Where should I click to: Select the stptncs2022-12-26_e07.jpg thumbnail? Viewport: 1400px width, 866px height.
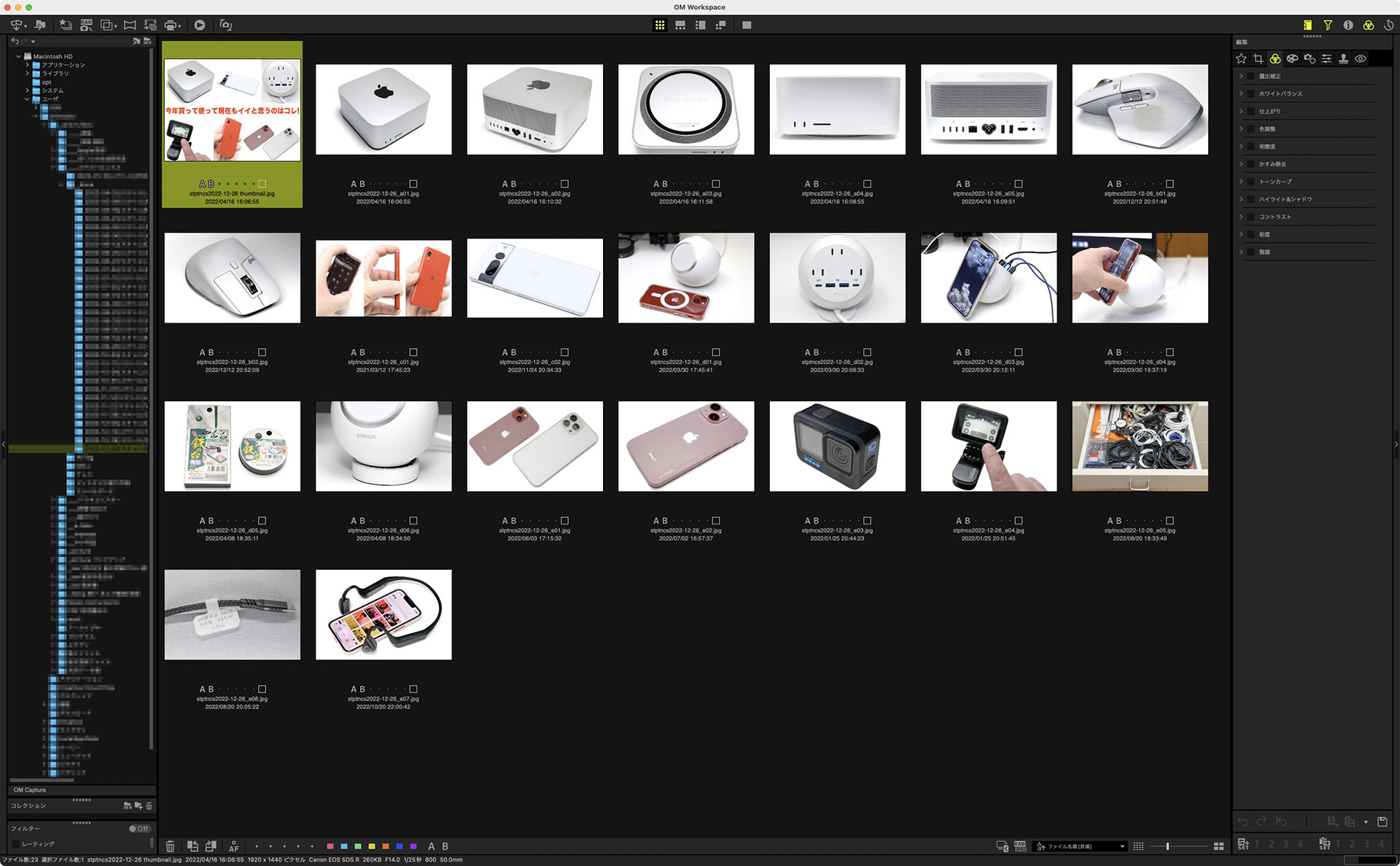(384, 614)
